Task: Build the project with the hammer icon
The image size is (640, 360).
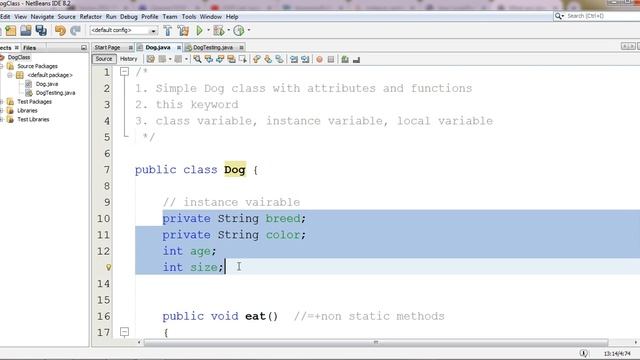Action: (168, 31)
